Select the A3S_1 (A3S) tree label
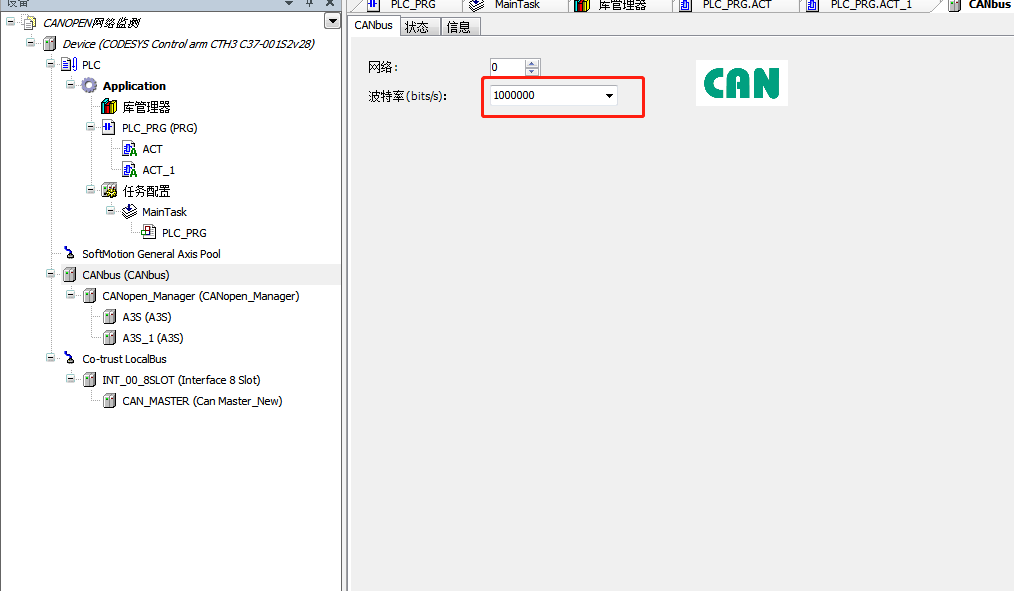Image resolution: width=1014 pixels, height=591 pixels. point(153,338)
